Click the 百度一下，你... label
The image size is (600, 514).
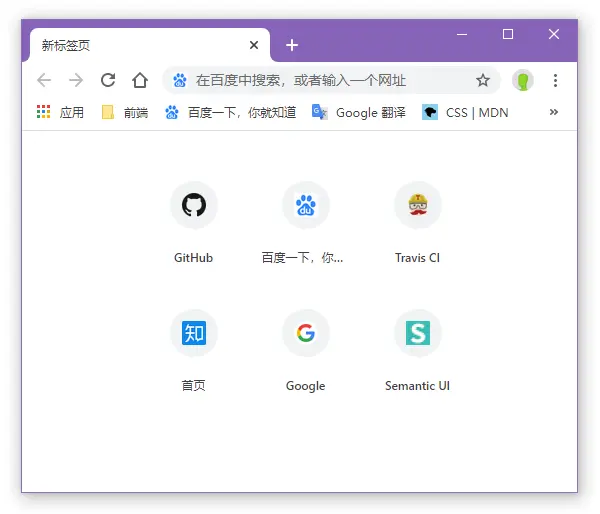[x=302, y=258]
